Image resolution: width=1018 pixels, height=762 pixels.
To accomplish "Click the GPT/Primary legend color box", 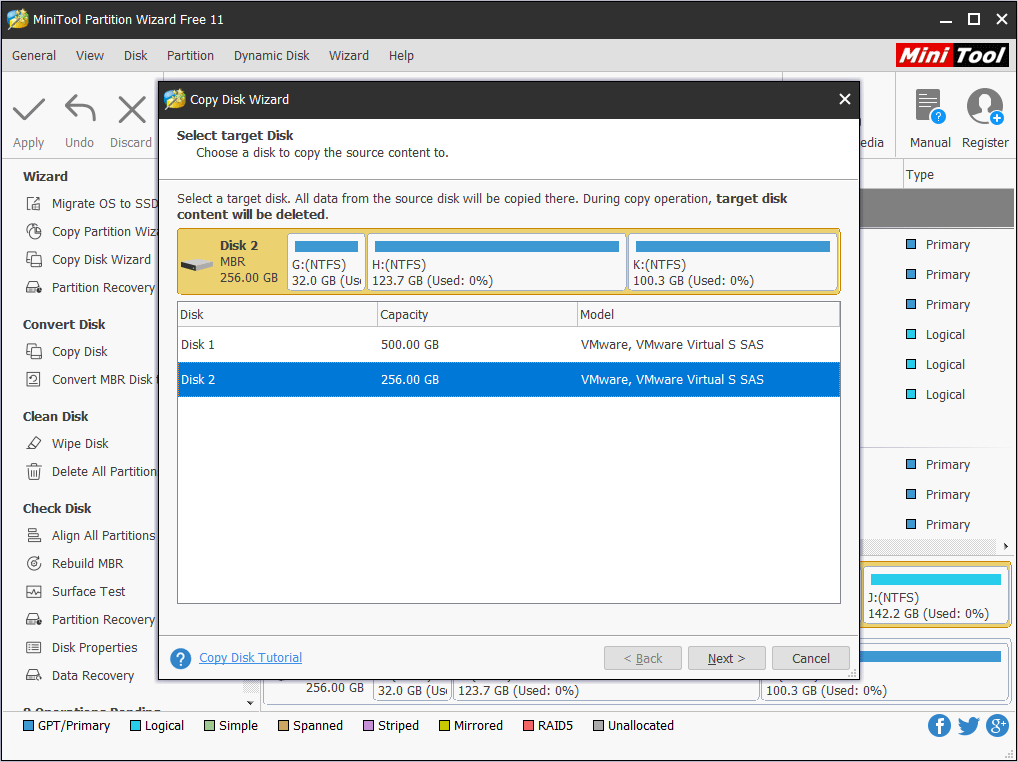I will point(29,726).
